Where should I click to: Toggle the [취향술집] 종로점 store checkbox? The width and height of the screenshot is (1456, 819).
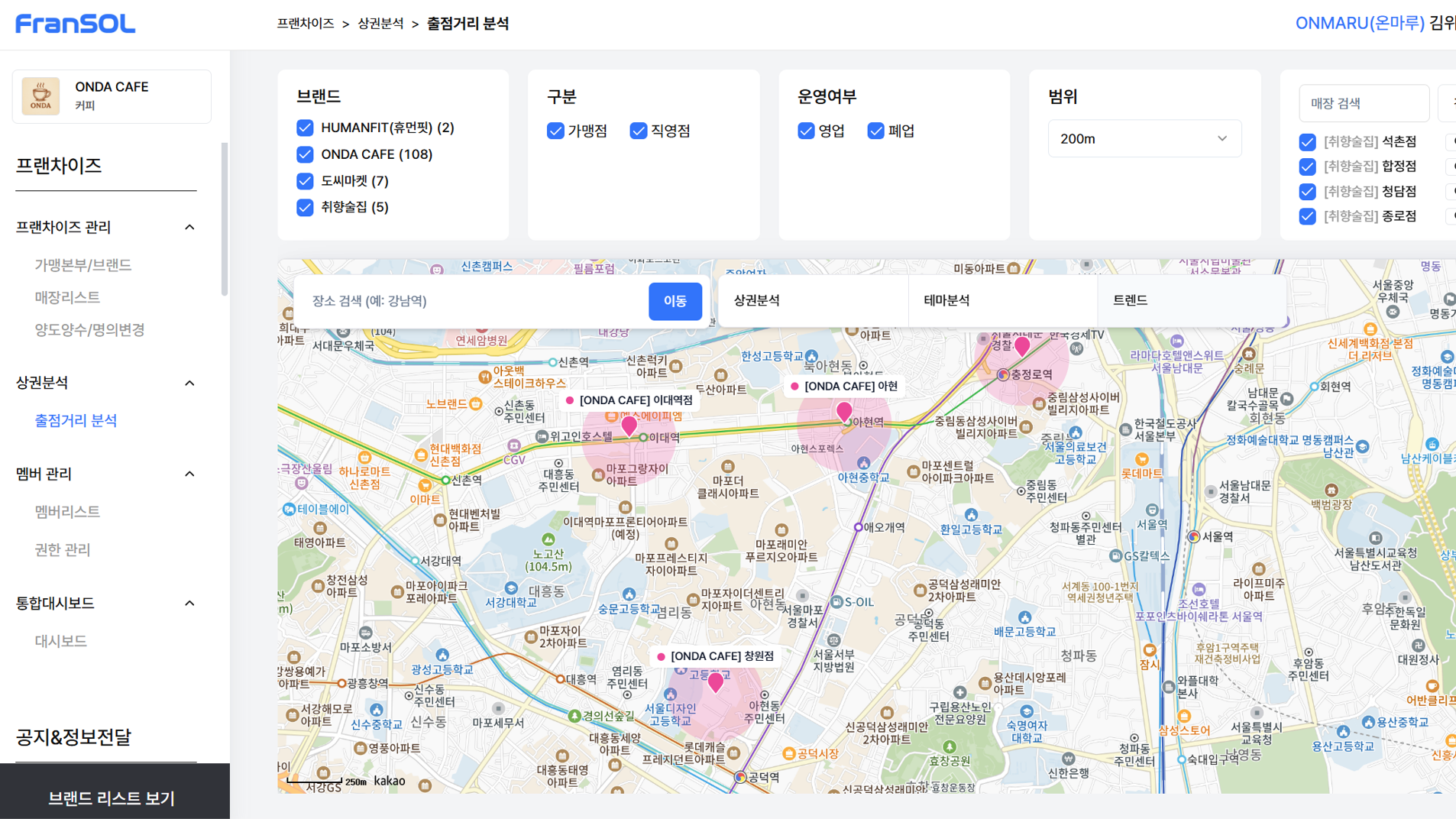(1308, 216)
